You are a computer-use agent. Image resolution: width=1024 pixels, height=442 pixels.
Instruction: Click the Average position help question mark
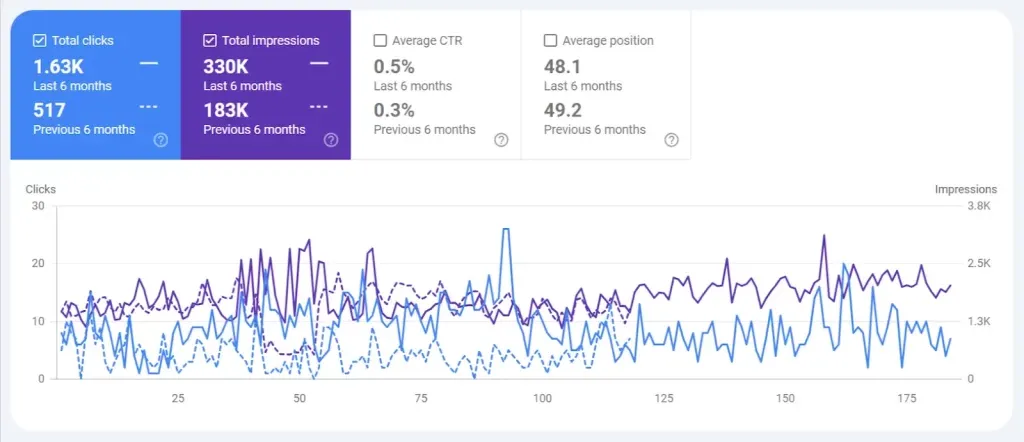671,140
